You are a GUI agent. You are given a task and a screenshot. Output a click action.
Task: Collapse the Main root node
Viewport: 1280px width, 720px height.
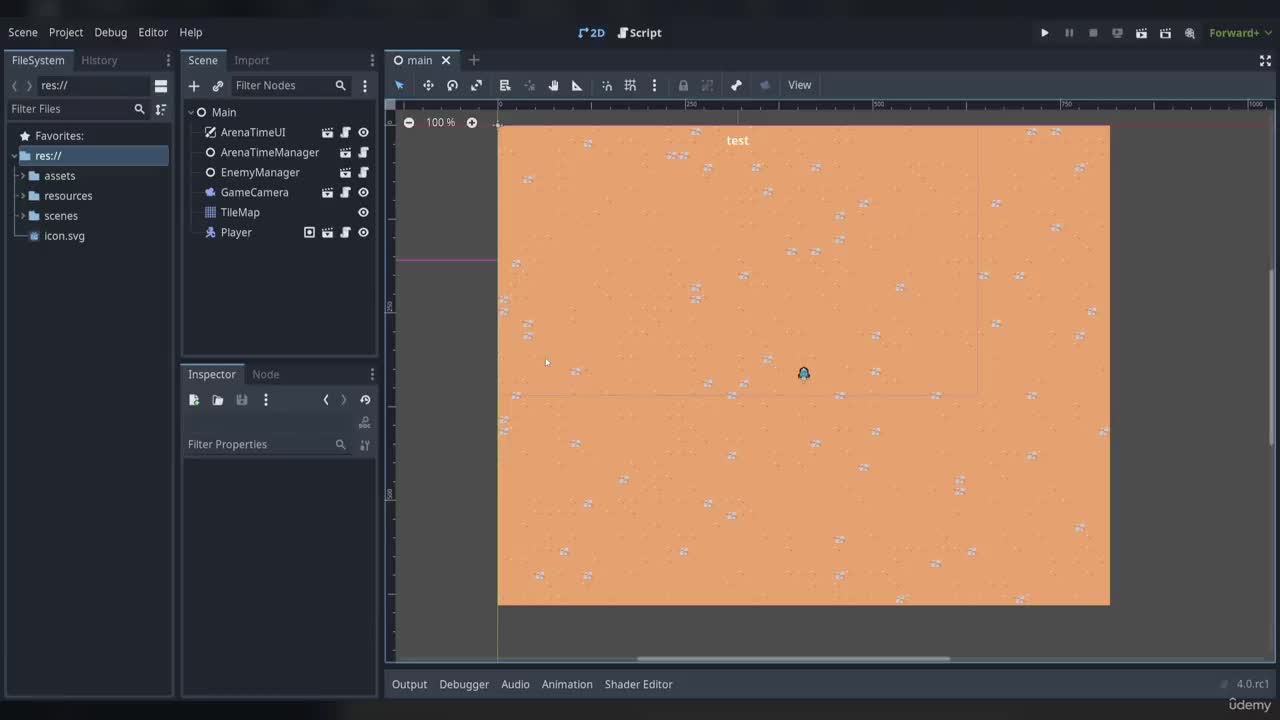191,112
